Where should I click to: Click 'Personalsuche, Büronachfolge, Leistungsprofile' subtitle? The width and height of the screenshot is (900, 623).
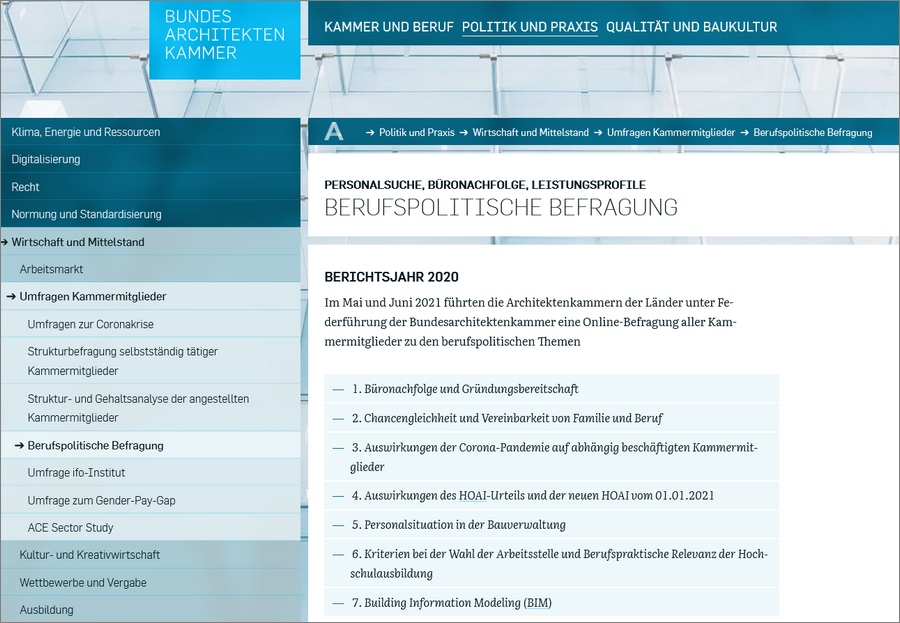point(485,185)
